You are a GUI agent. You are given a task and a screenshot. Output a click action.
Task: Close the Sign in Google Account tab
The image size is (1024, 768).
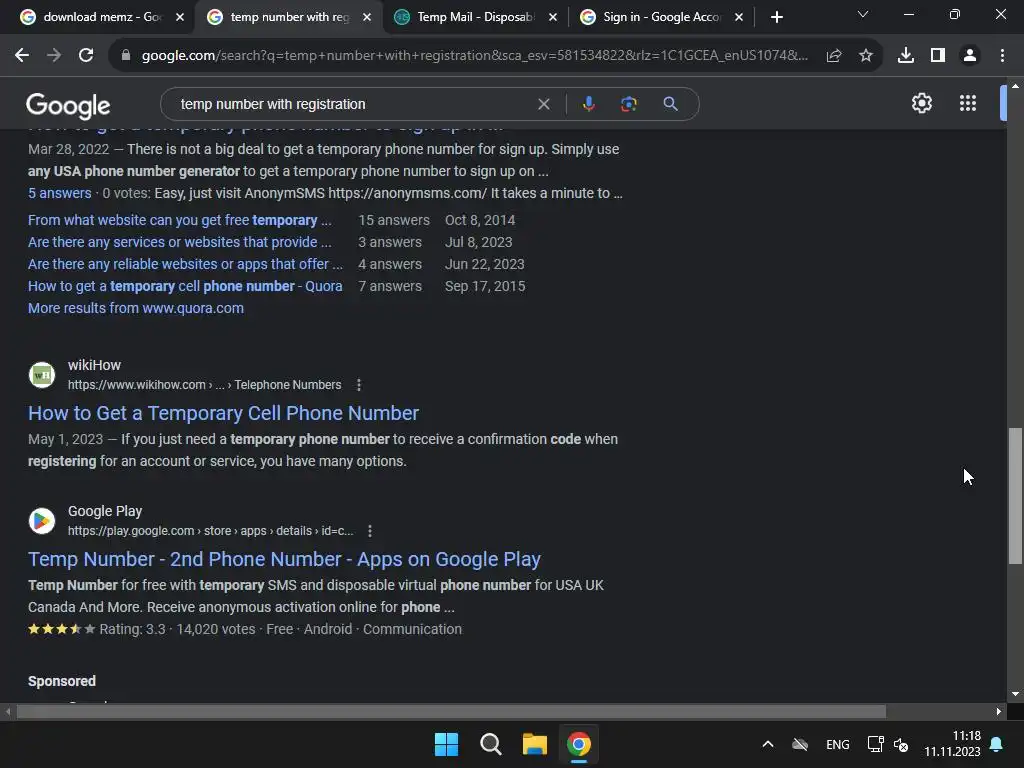pyautogui.click(x=739, y=17)
